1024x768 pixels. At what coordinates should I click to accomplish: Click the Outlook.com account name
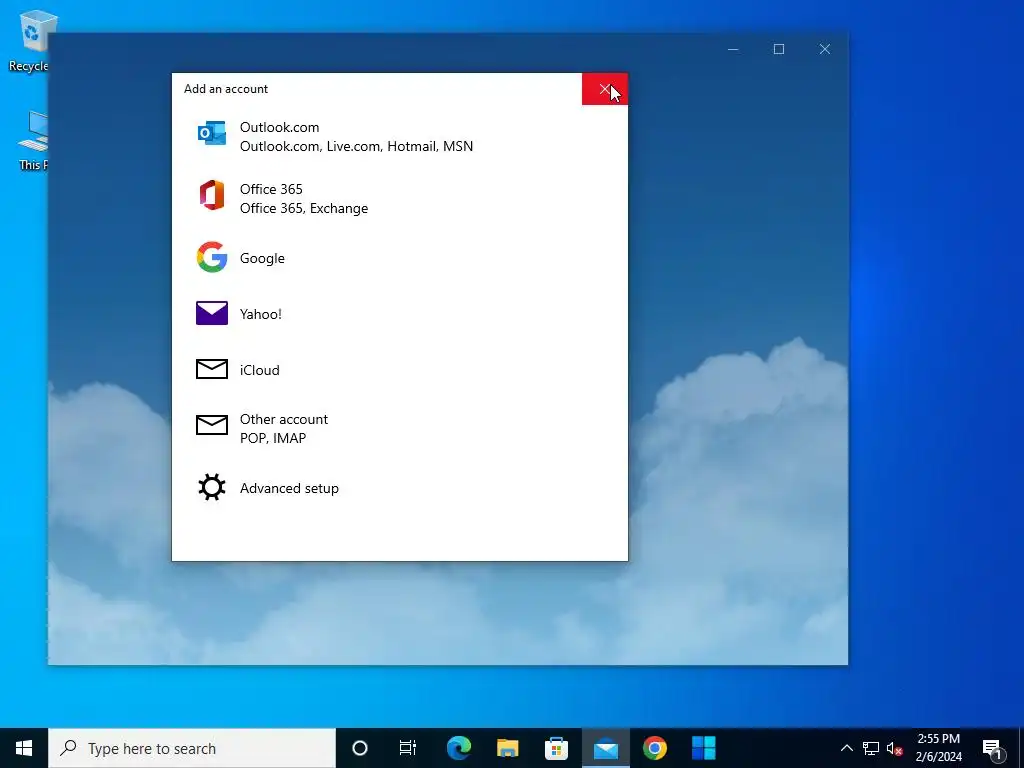(x=280, y=127)
